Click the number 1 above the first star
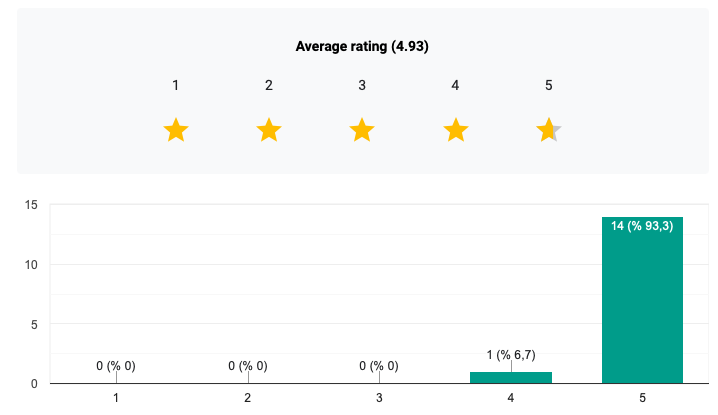 176,85
